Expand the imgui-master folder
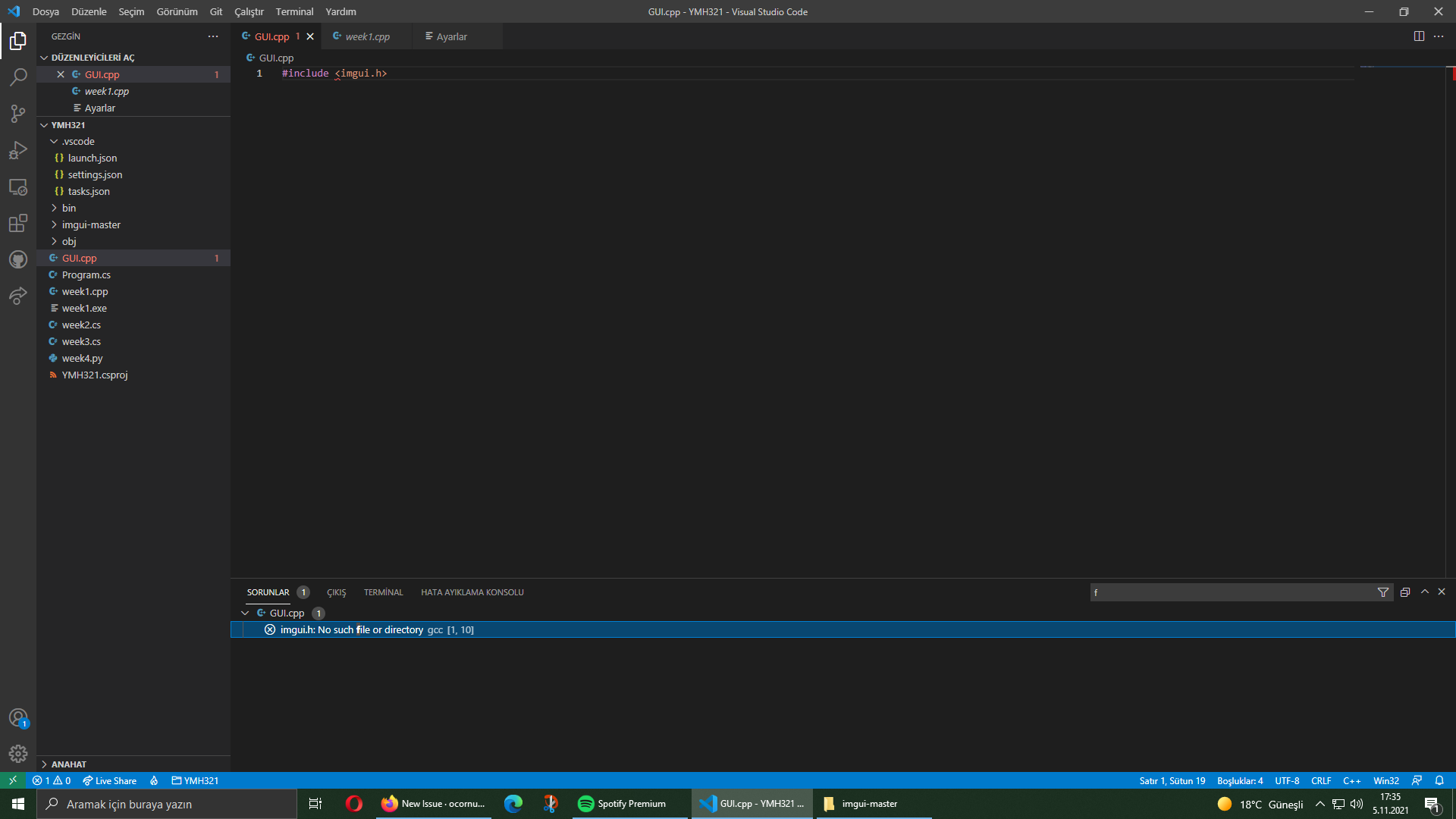This screenshot has height=819, width=1456. 55,224
